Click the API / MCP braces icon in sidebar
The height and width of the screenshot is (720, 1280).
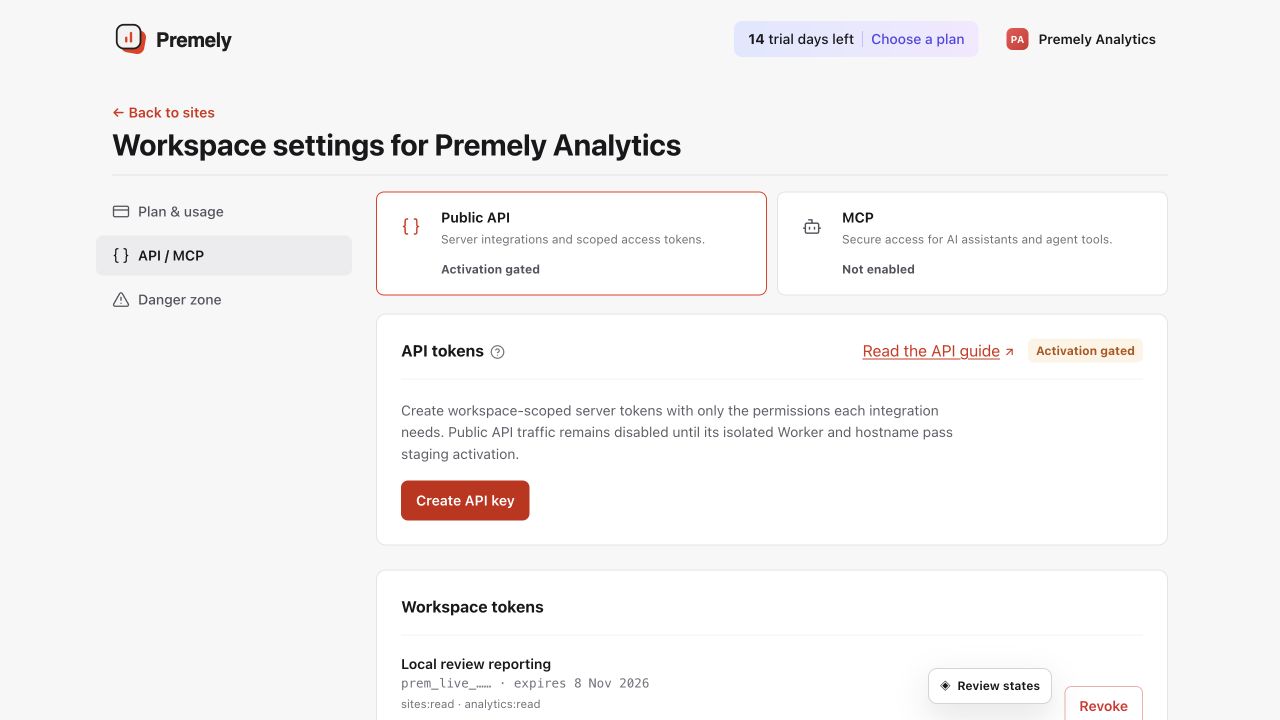pyautogui.click(x=121, y=256)
